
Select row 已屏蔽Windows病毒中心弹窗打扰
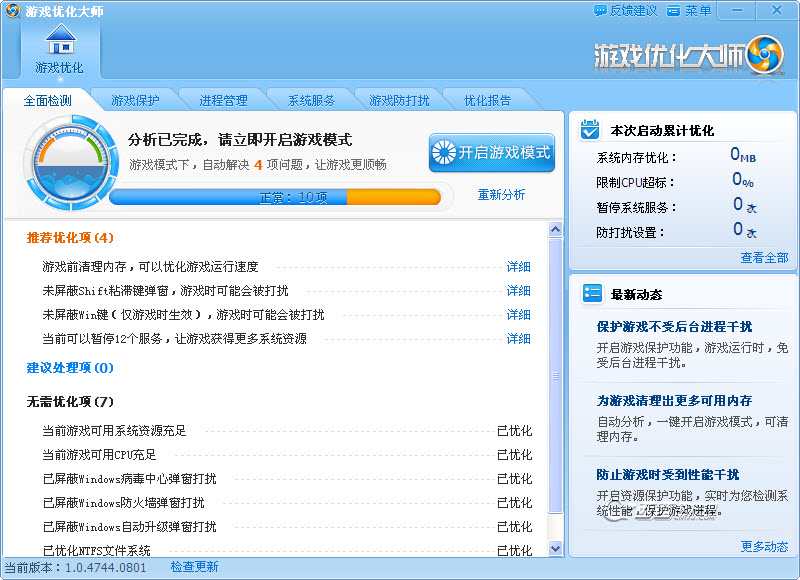point(287,479)
